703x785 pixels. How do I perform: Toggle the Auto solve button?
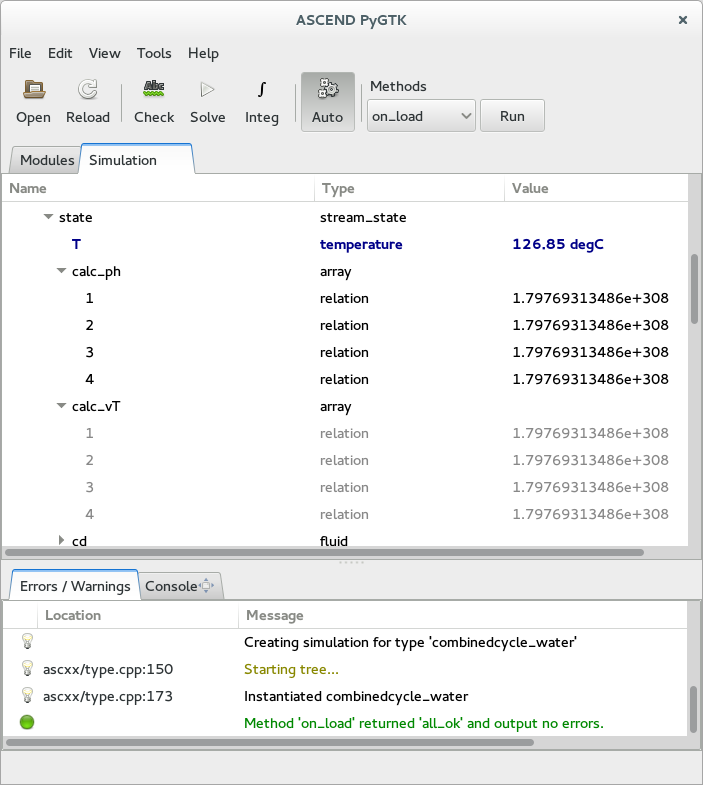point(327,101)
